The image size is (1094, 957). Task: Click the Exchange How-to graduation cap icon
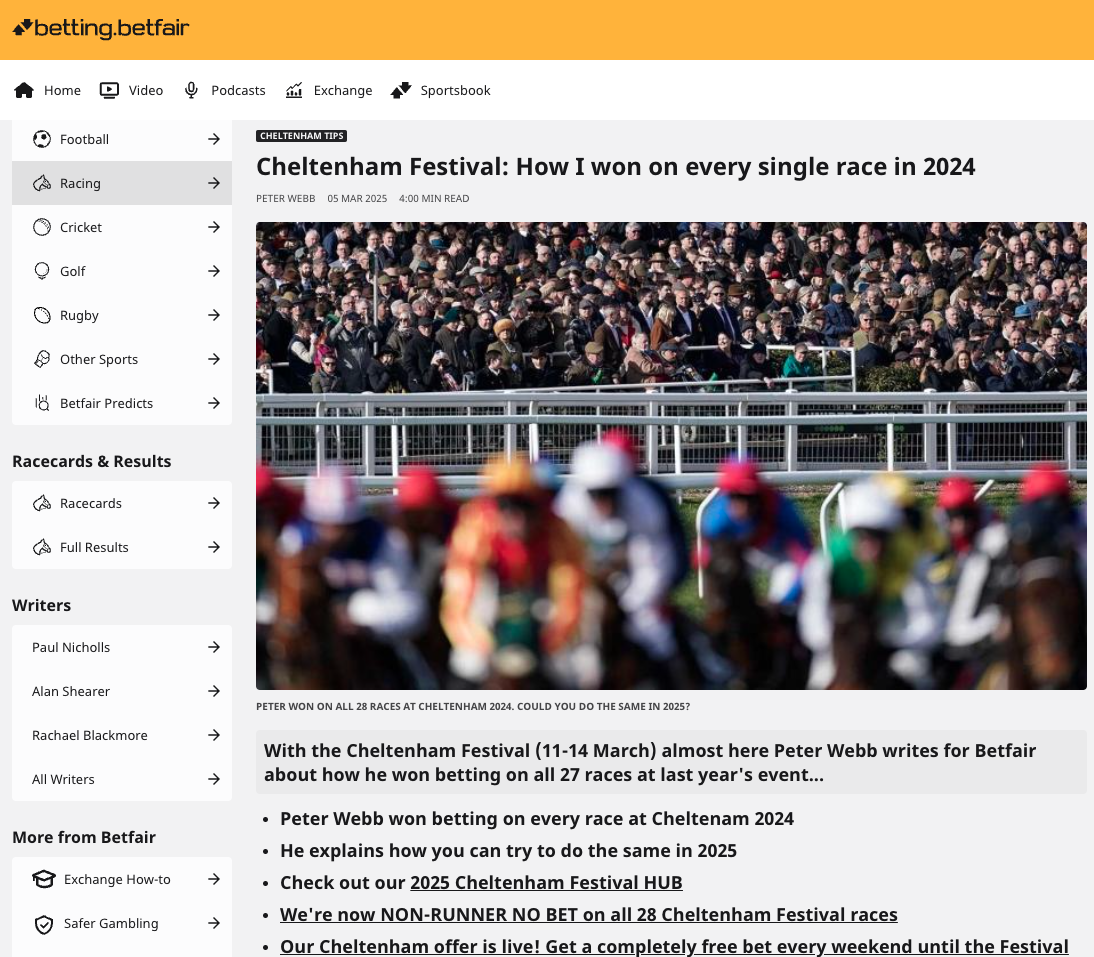(44, 879)
